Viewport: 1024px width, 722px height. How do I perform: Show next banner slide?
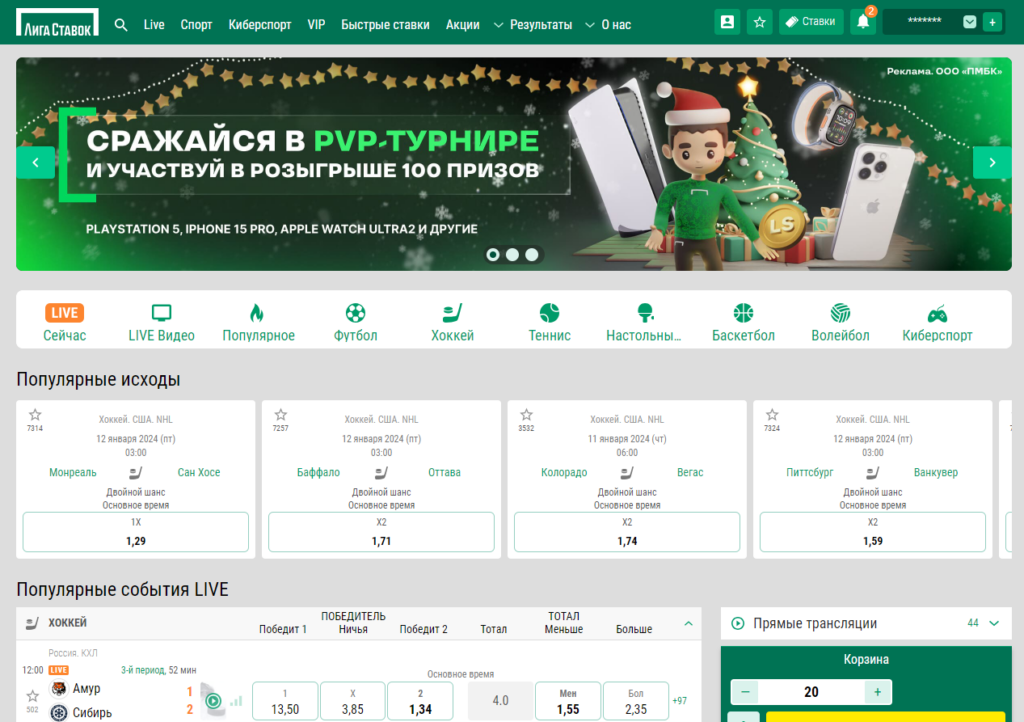click(992, 163)
